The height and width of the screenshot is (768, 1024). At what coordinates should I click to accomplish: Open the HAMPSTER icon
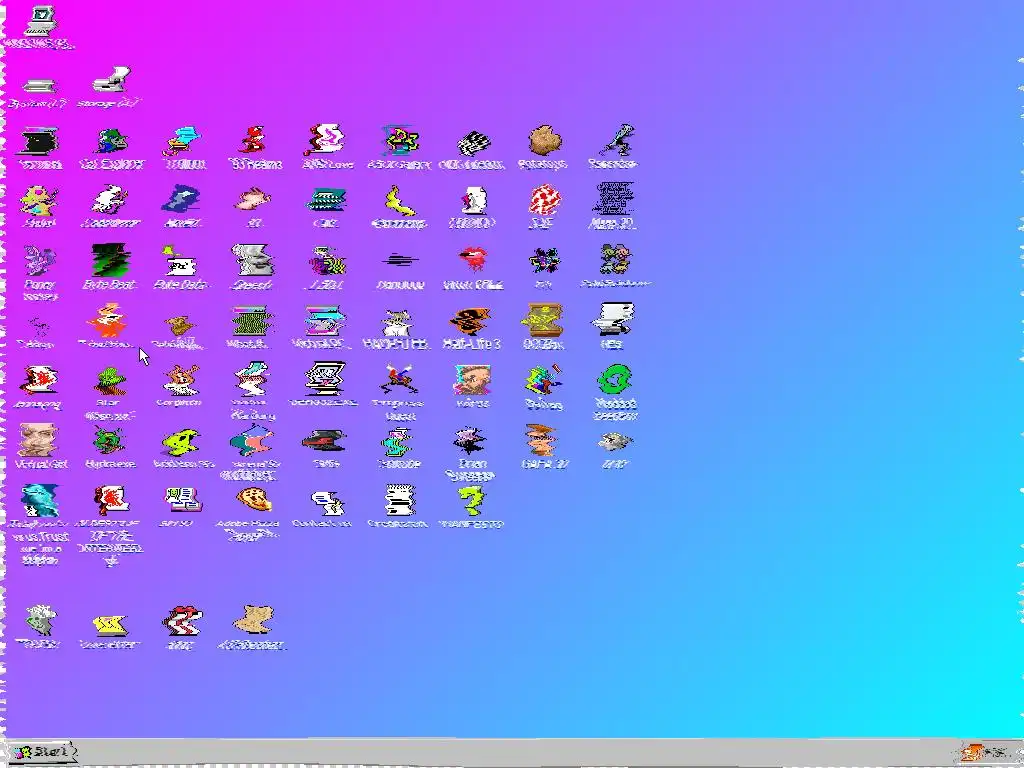click(x=397, y=321)
